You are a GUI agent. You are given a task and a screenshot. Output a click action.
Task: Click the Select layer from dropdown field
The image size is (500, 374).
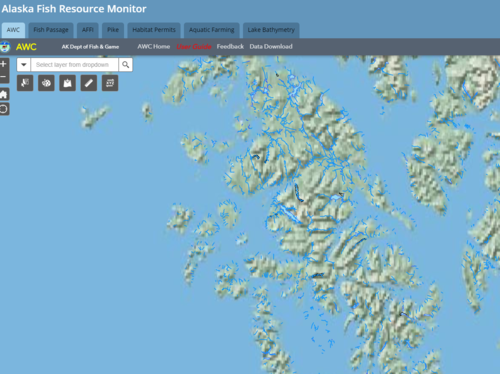[x=75, y=65]
